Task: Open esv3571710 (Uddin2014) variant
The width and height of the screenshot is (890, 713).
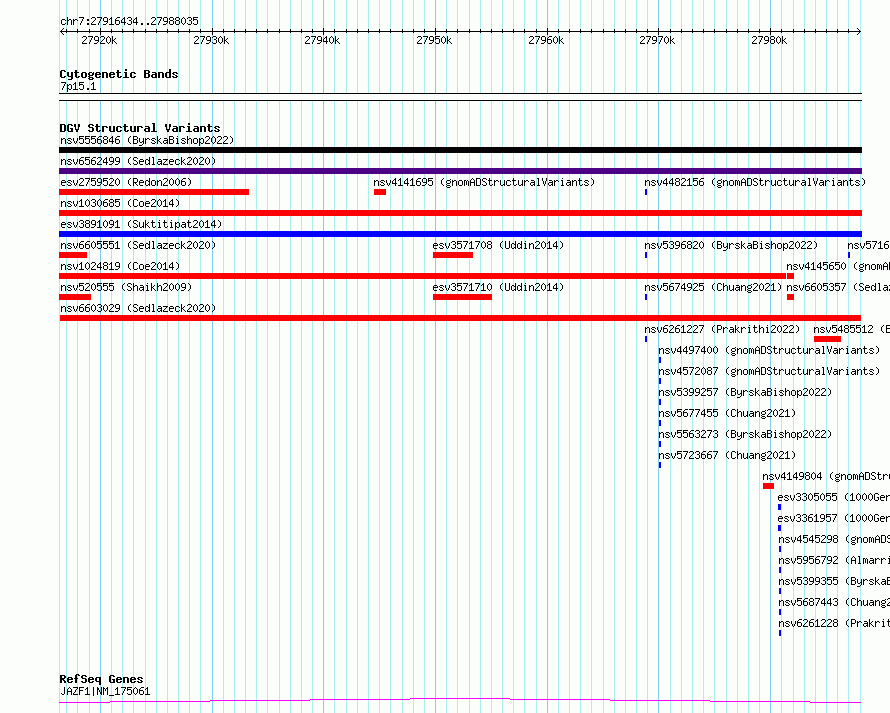Action: click(x=498, y=287)
